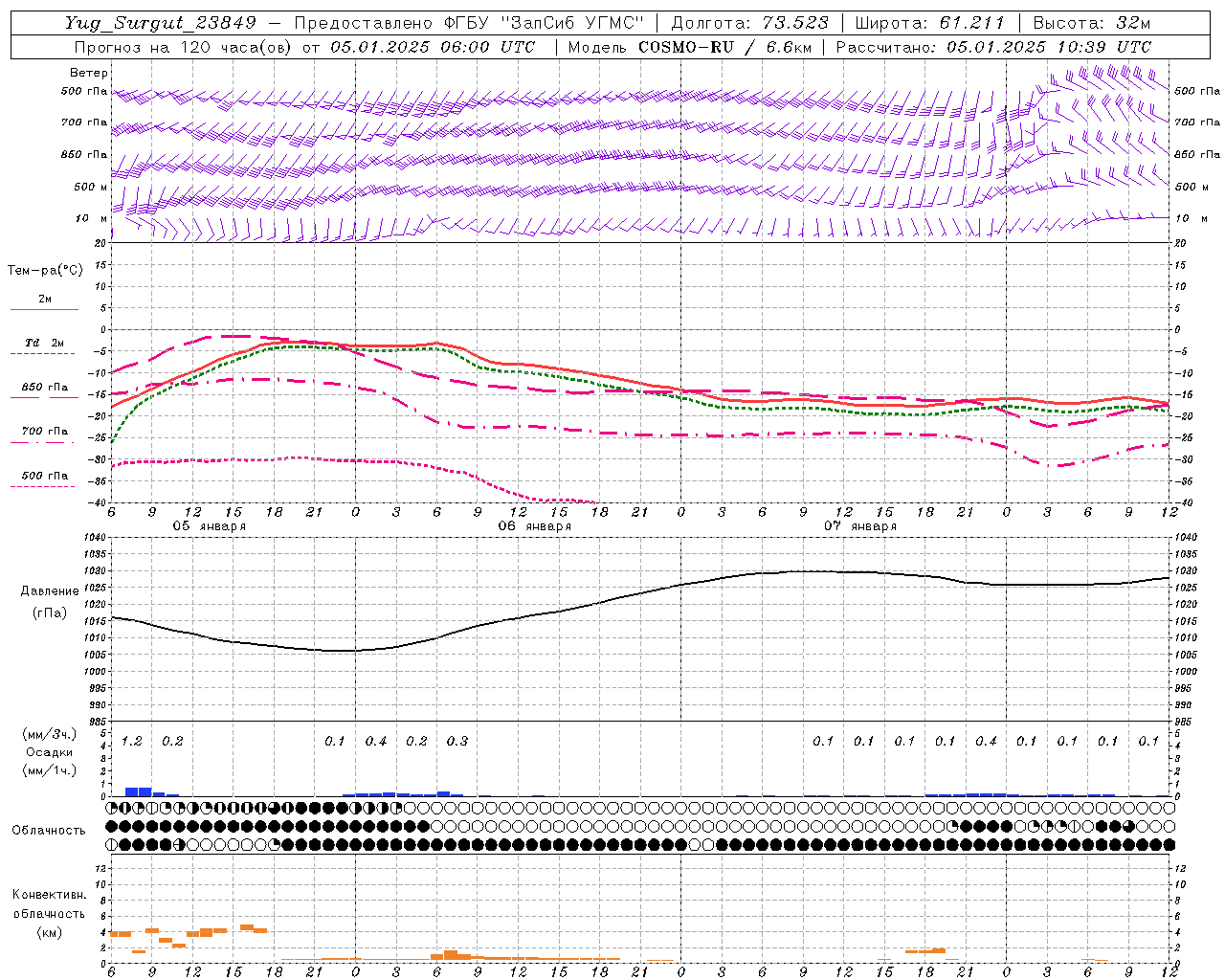Screen dimensions: 1225x980
Task: Click the Осадки panel label
Action: [50, 752]
